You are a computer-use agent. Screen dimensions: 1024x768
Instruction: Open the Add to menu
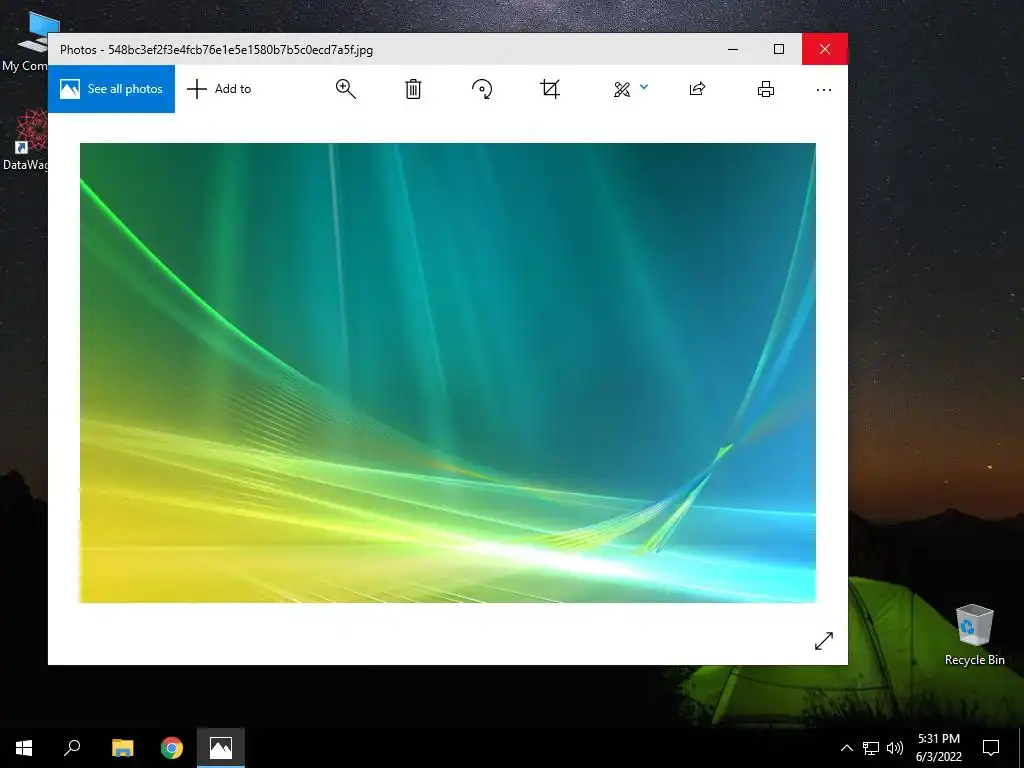[x=219, y=89]
